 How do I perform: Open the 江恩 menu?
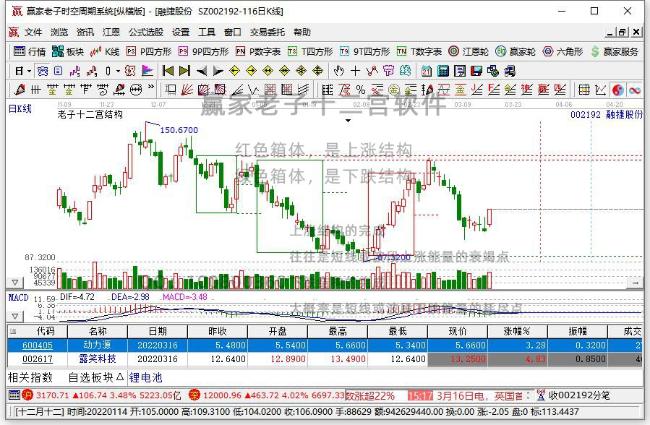[x=111, y=32]
